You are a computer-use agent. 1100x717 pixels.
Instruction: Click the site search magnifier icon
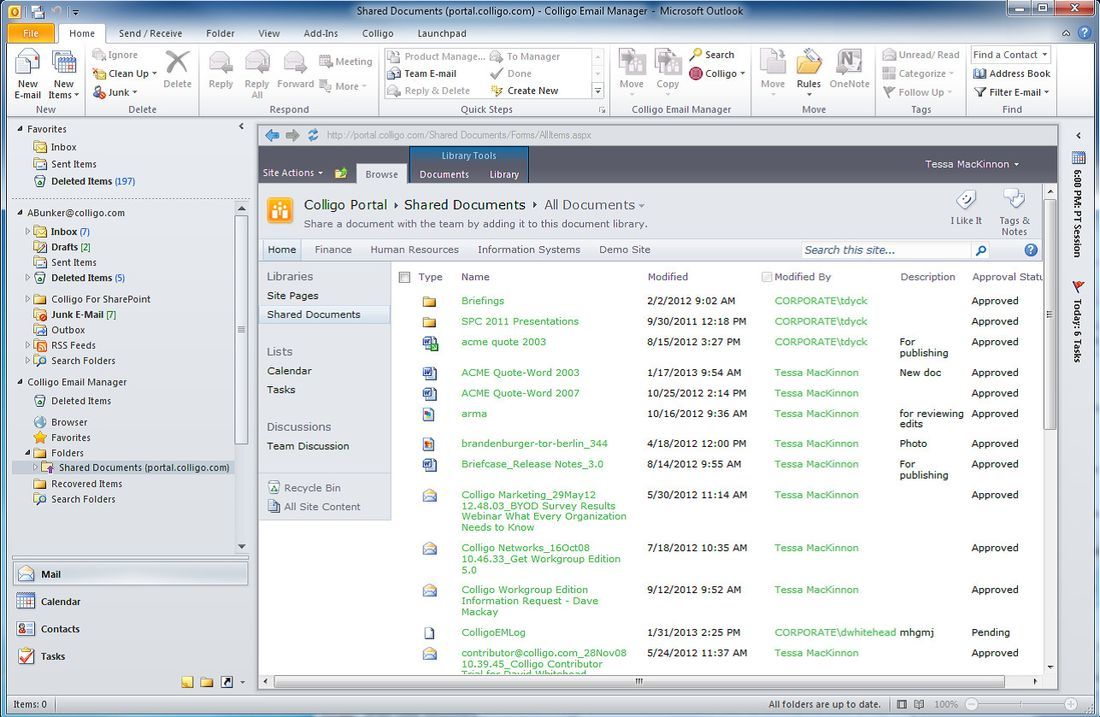pyautogui.click(x=981, y=250)
